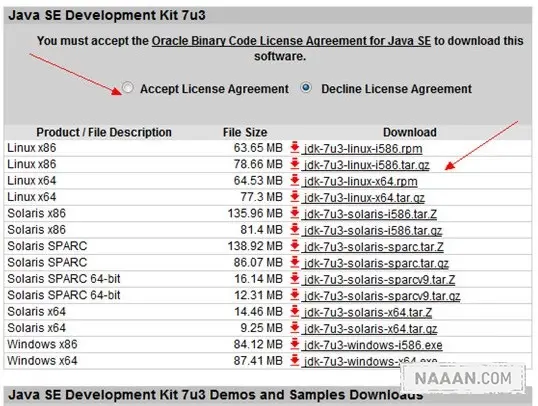Screen dimensions: 538x406
Task: Download jdk-7u3-solaris-i586.tar.gz file link
Action: [373, 230]
